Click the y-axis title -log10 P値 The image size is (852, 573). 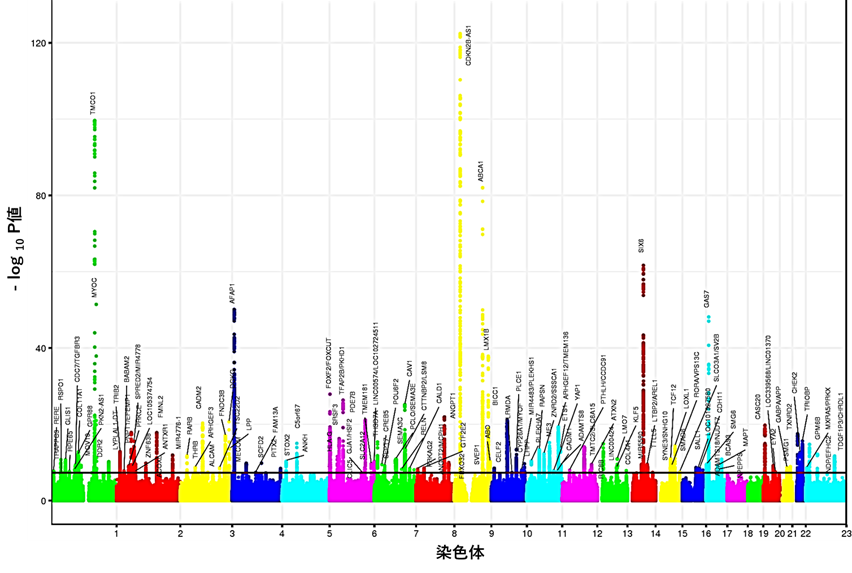15,248
